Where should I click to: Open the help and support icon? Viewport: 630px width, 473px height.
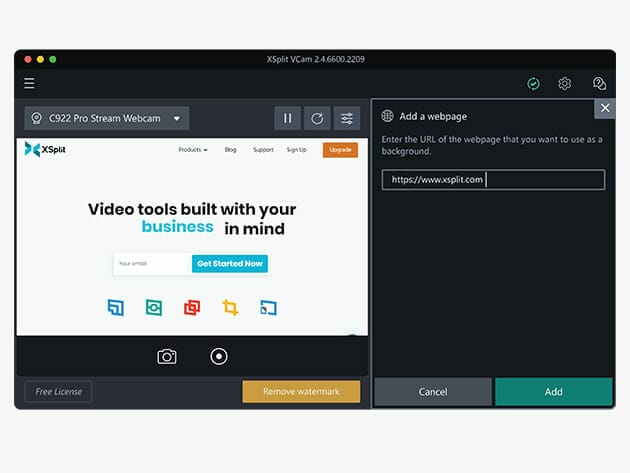(599, 84)
